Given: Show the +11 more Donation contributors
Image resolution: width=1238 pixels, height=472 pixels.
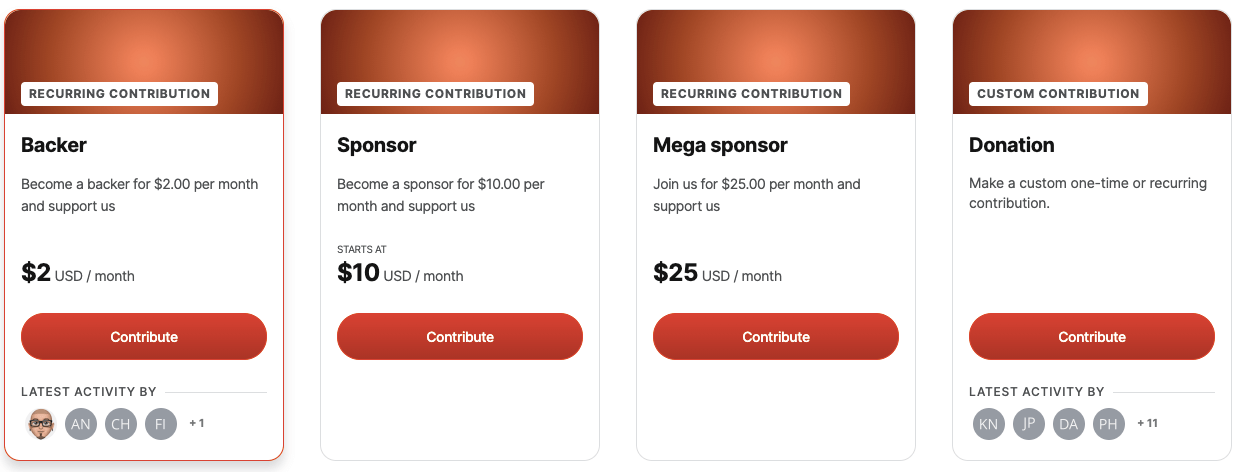Looking at the screenshot, I should [1148, 424].
